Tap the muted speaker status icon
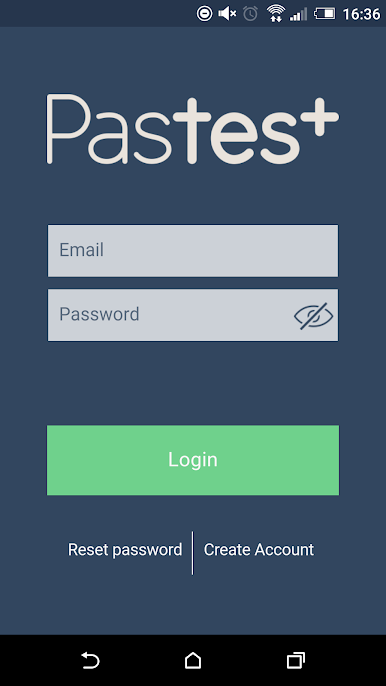The height and width of the screenshot is (686, 386). click(227, 14)
